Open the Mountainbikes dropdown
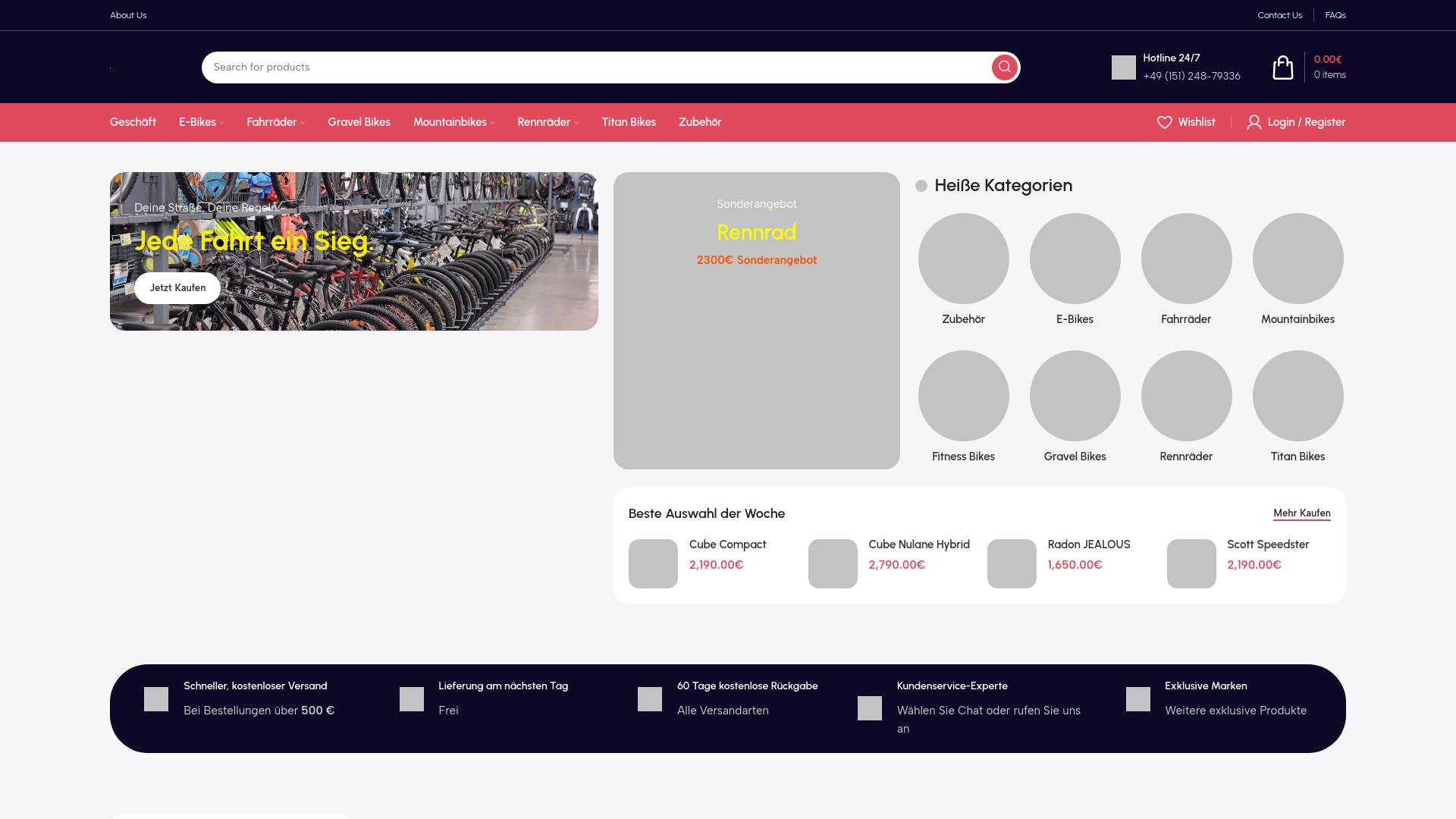Image resolution: width=1456 pixels, height=819 pixels. pos(453,122)
